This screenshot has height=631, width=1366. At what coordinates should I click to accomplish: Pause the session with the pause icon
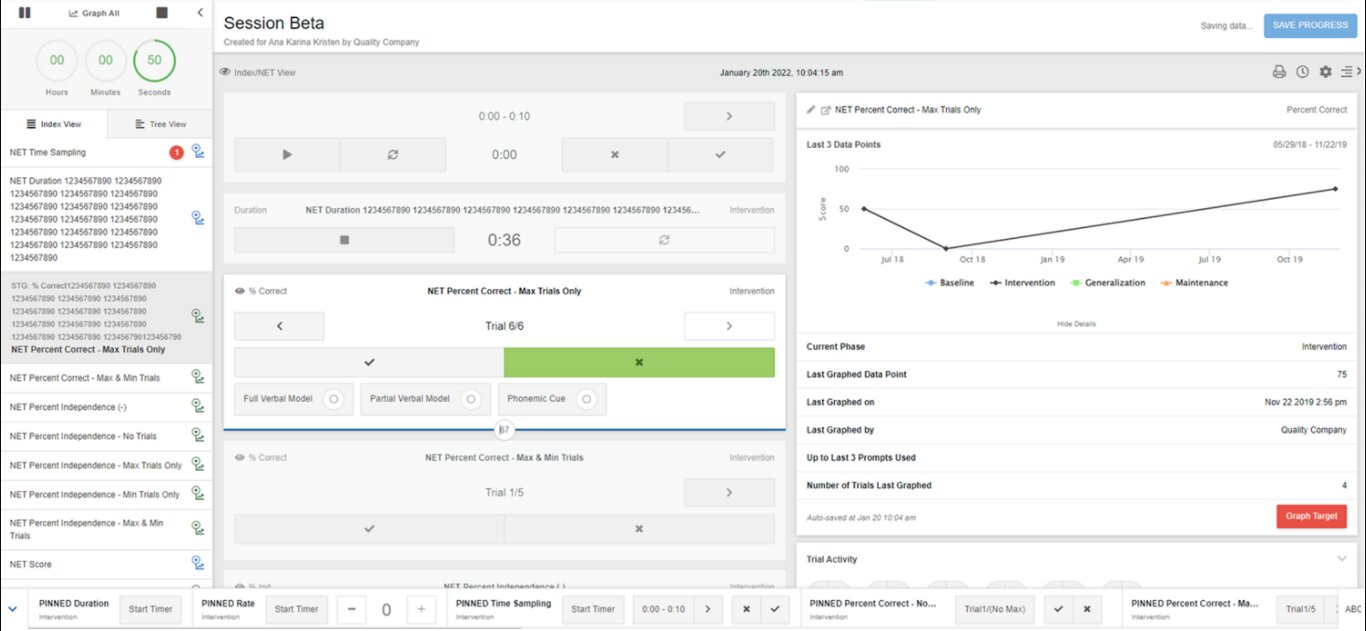tap(25, 13)
